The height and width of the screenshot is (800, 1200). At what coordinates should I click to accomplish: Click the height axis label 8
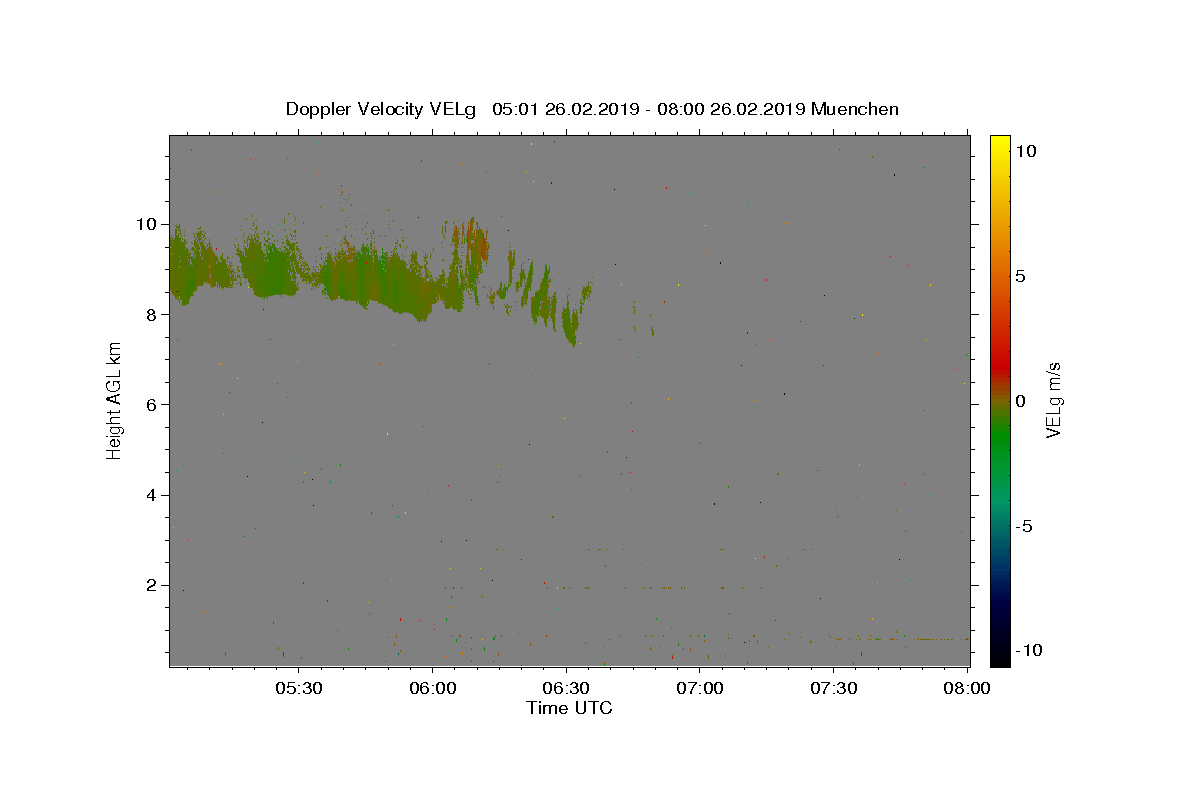tap(153, 314)
